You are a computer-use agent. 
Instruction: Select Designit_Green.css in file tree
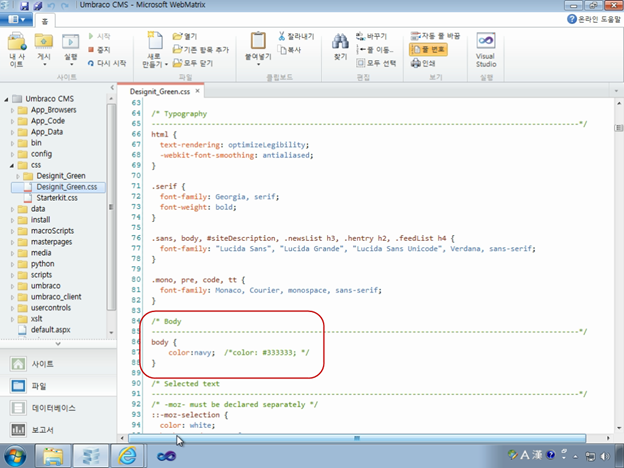(x=66, y=187)
